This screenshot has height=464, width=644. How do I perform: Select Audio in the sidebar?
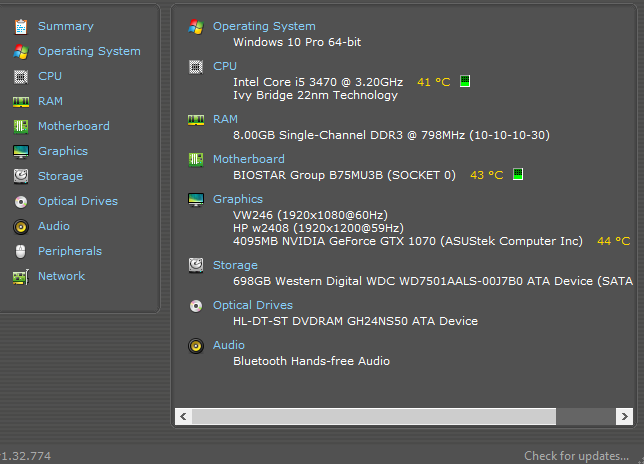point(54,226)
